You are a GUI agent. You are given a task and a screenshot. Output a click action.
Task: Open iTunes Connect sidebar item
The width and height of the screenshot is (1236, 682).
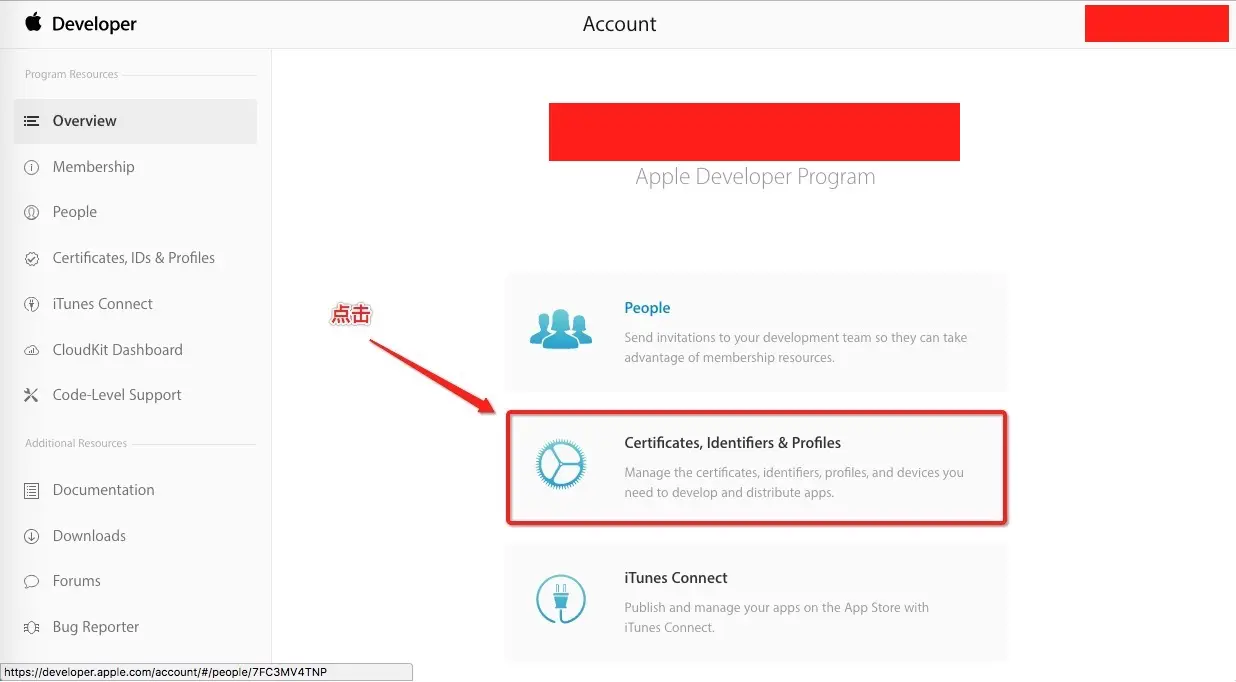click(x=103, y=304)
